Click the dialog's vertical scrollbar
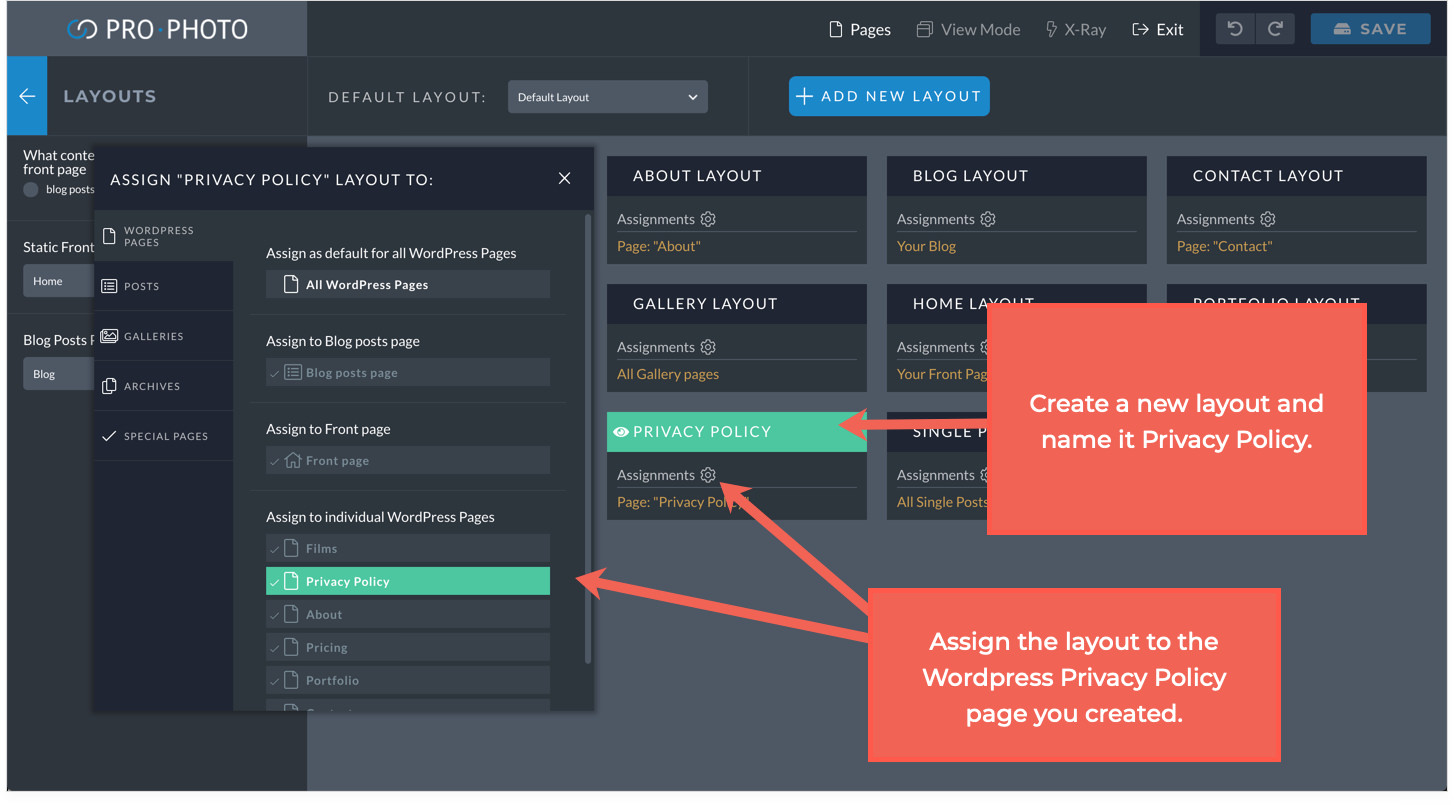The width and height of the screenshot is (1454, 805). tap(588, 438)
